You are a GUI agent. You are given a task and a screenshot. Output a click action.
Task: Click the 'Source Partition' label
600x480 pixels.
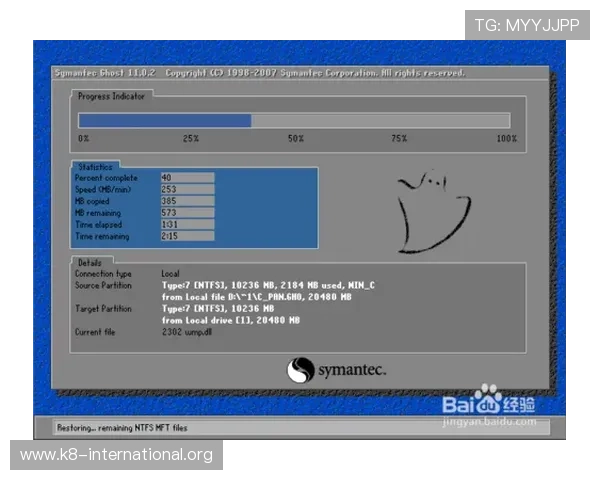[x=103, y=286]
